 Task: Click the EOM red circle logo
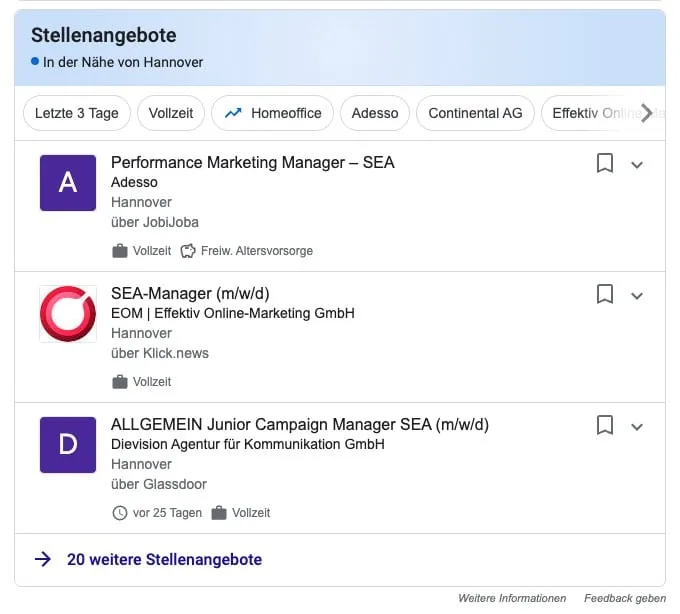pyautogui.click(x=68, y=314)
